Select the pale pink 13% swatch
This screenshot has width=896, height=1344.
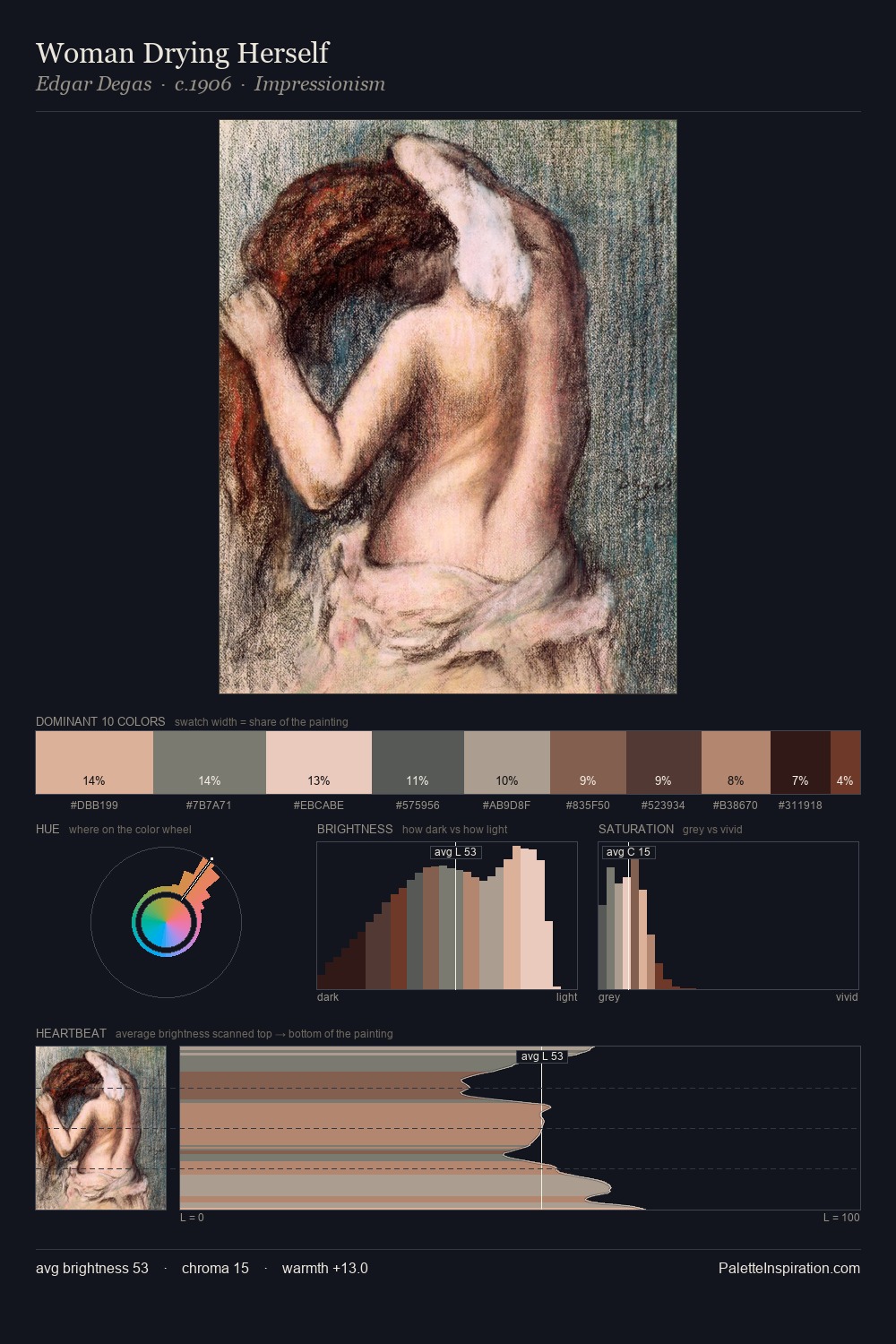point(319,762)
